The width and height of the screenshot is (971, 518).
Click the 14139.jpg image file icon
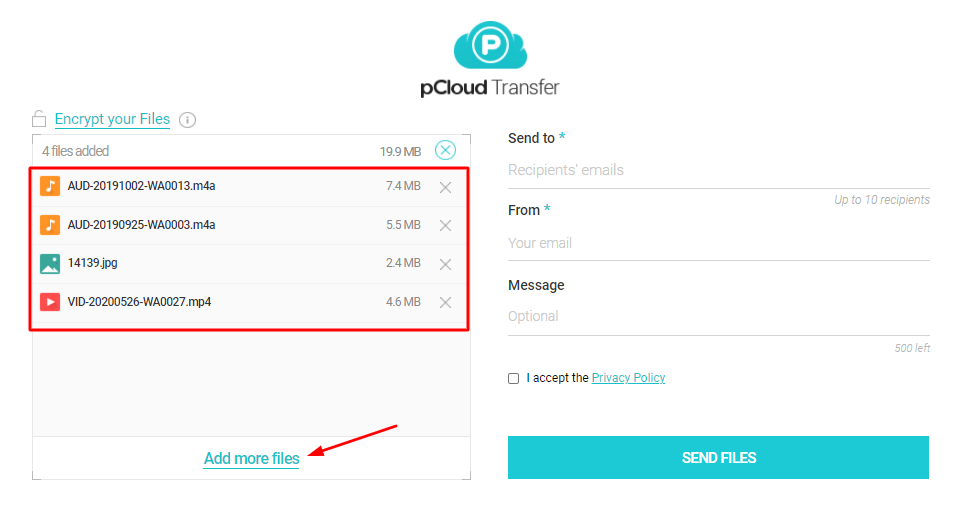[x=50, y=264]
